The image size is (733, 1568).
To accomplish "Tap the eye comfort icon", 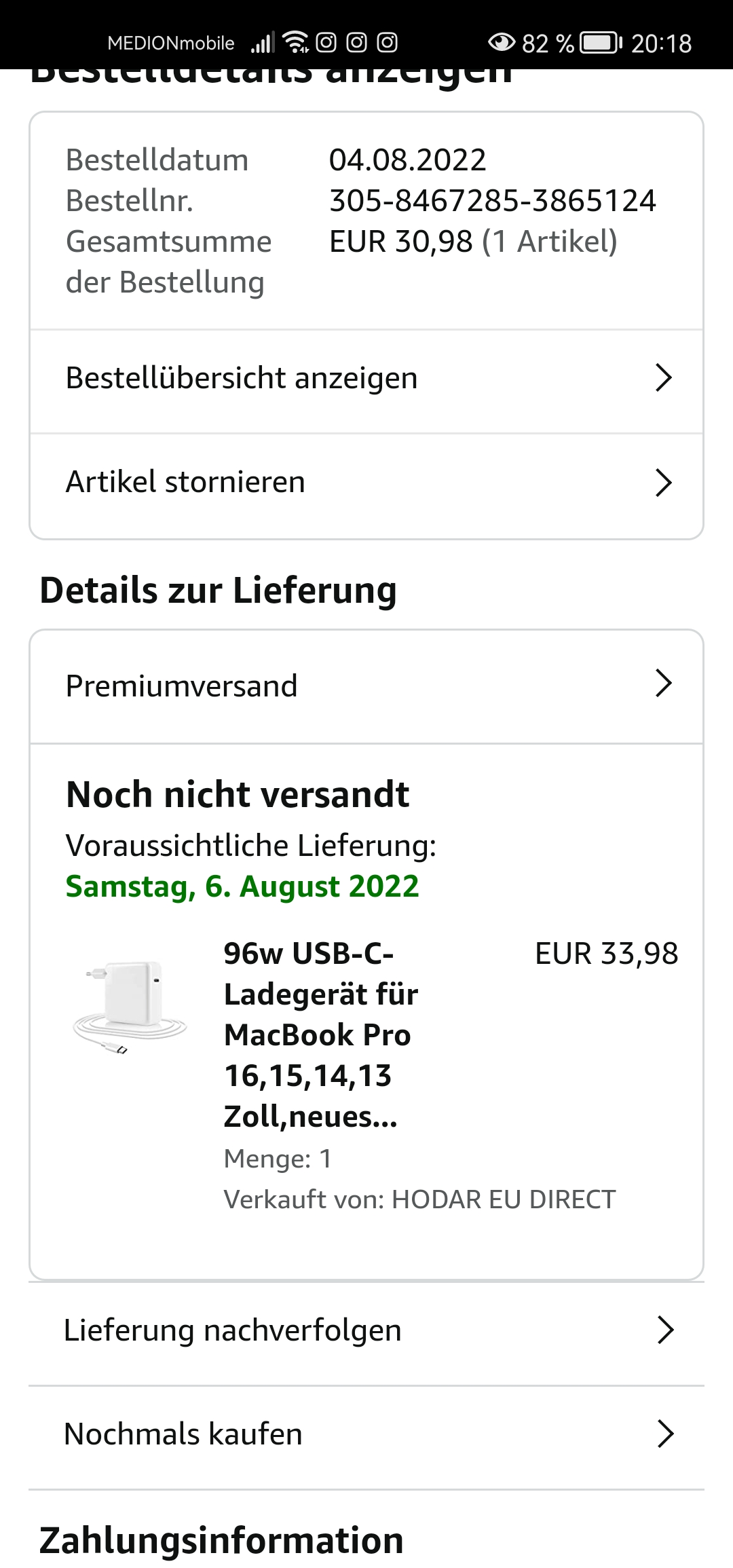I will [x=502, y=43].
